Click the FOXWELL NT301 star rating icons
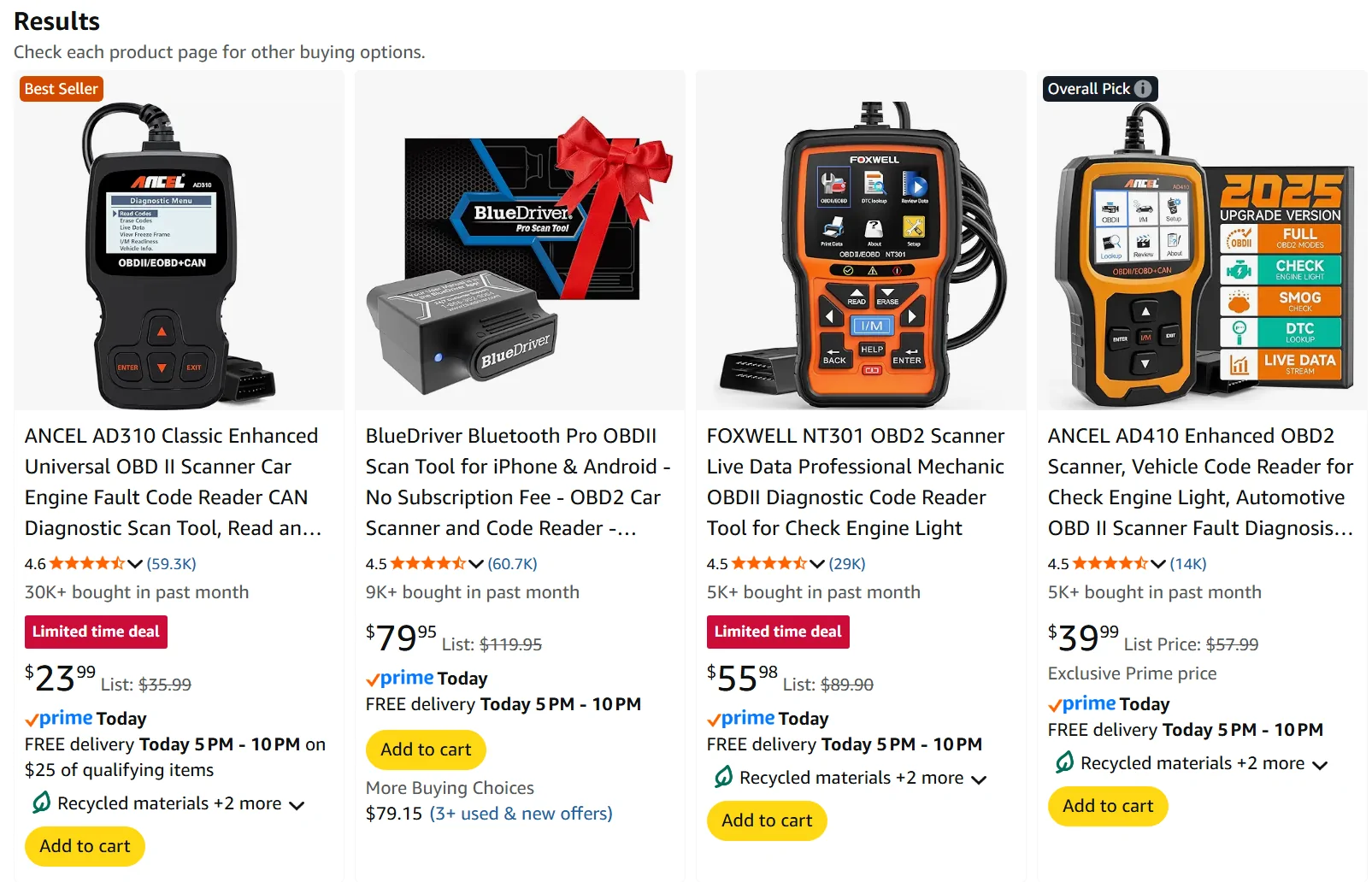 769,563
